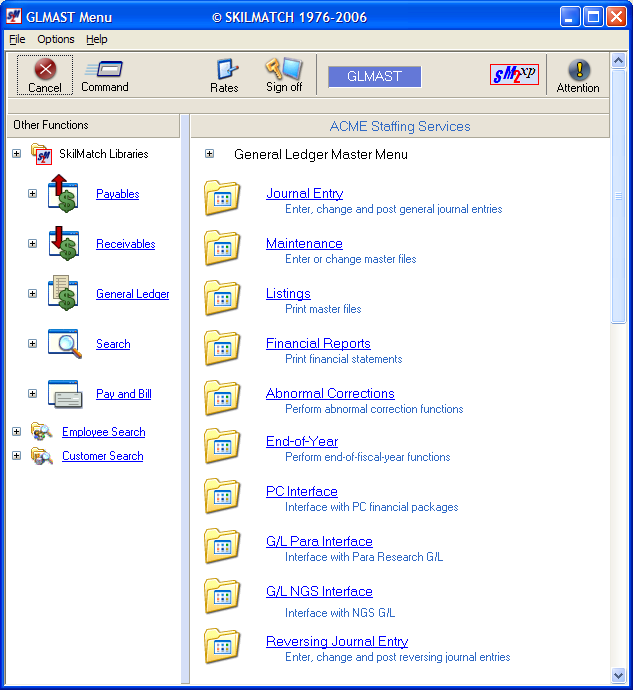Click the General Ledger sidebar link
633x690 pixels.
132,294
